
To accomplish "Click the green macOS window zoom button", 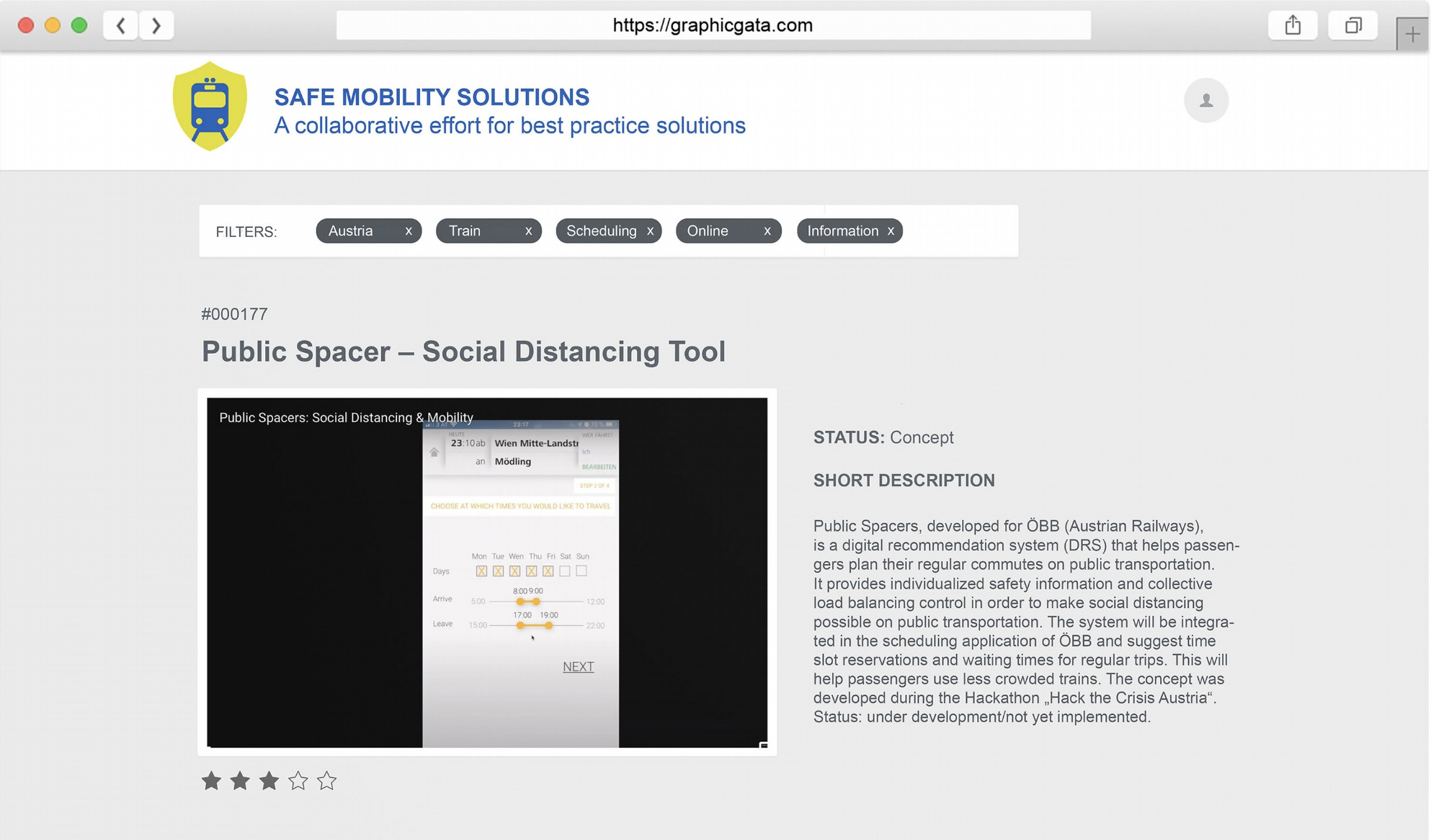I will click(79, 25).
